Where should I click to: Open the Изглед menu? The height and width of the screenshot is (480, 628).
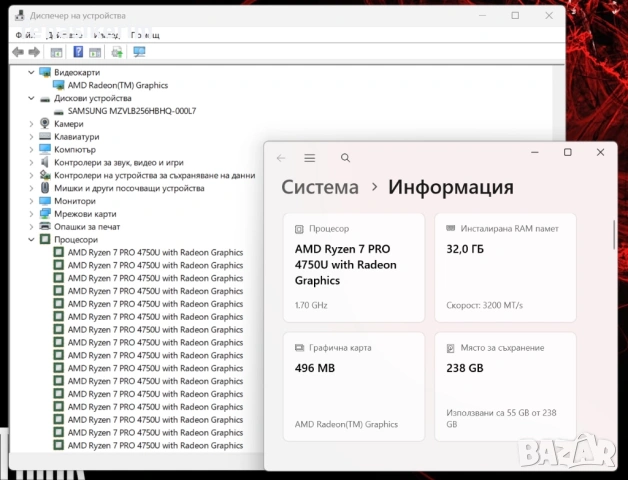tap(107, 35)
